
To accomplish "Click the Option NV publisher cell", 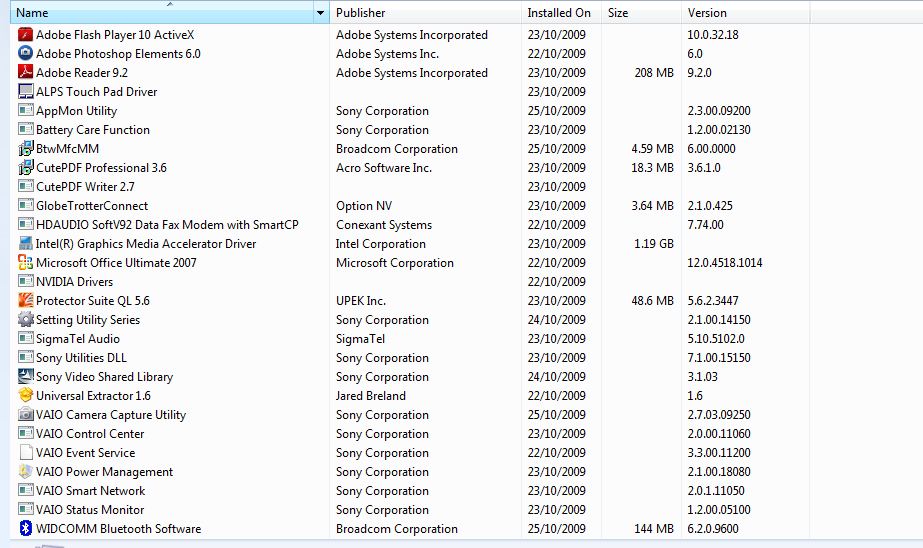I will (364, 205).
